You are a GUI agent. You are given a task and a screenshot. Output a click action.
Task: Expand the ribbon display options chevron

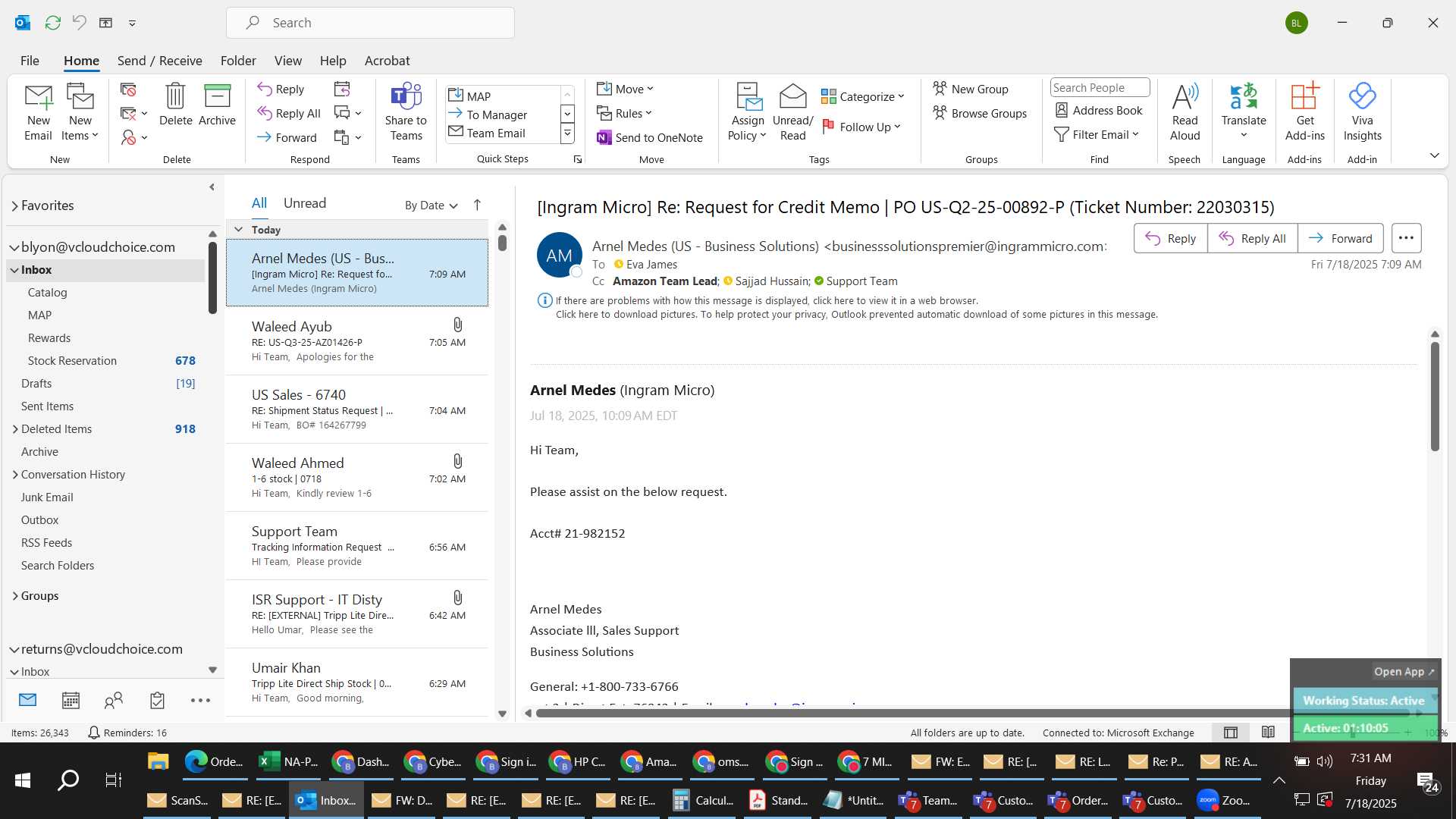[x=1434, y=155]
